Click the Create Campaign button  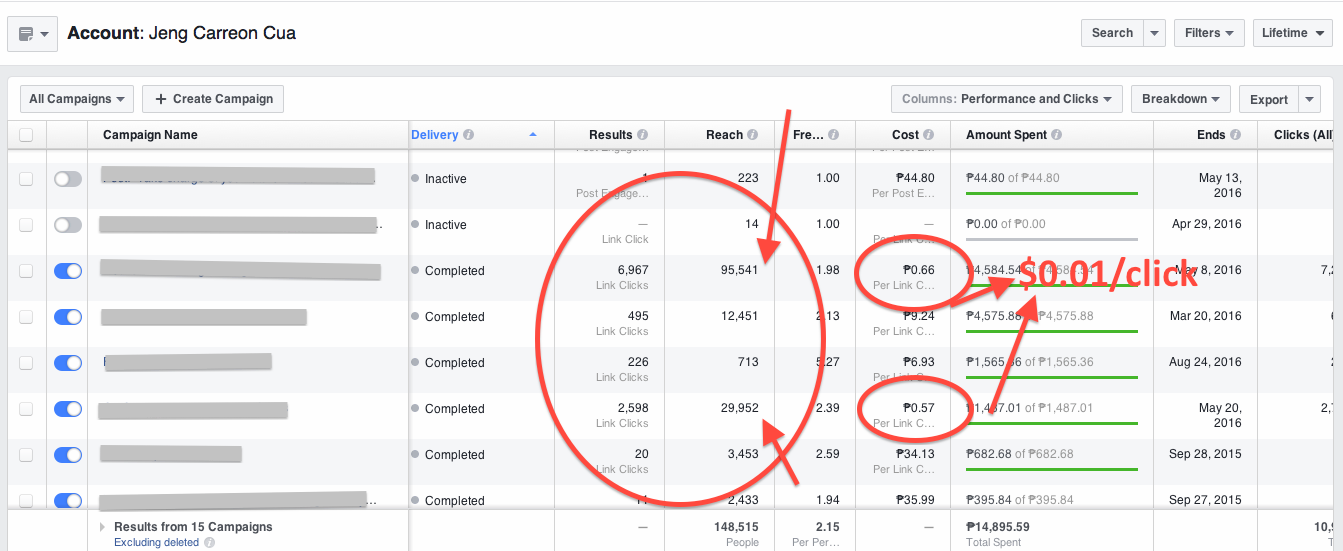tap(213, 99)
